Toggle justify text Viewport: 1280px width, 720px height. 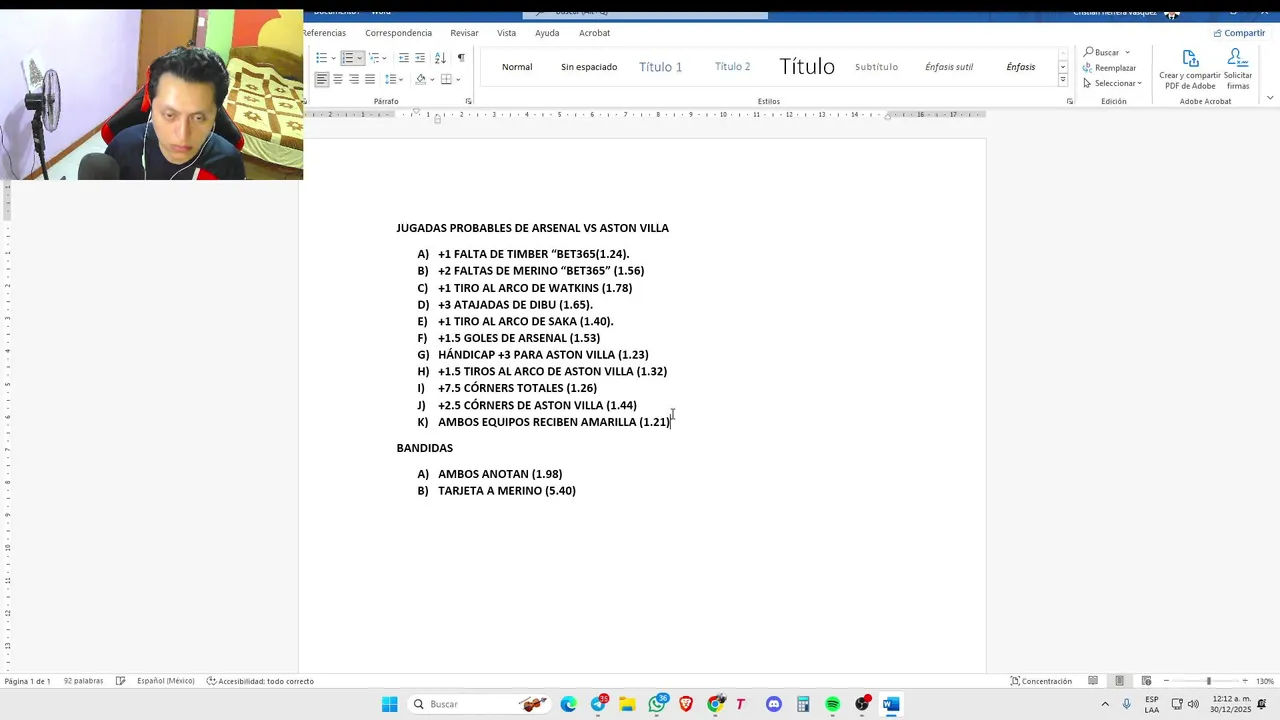[370, 79]
